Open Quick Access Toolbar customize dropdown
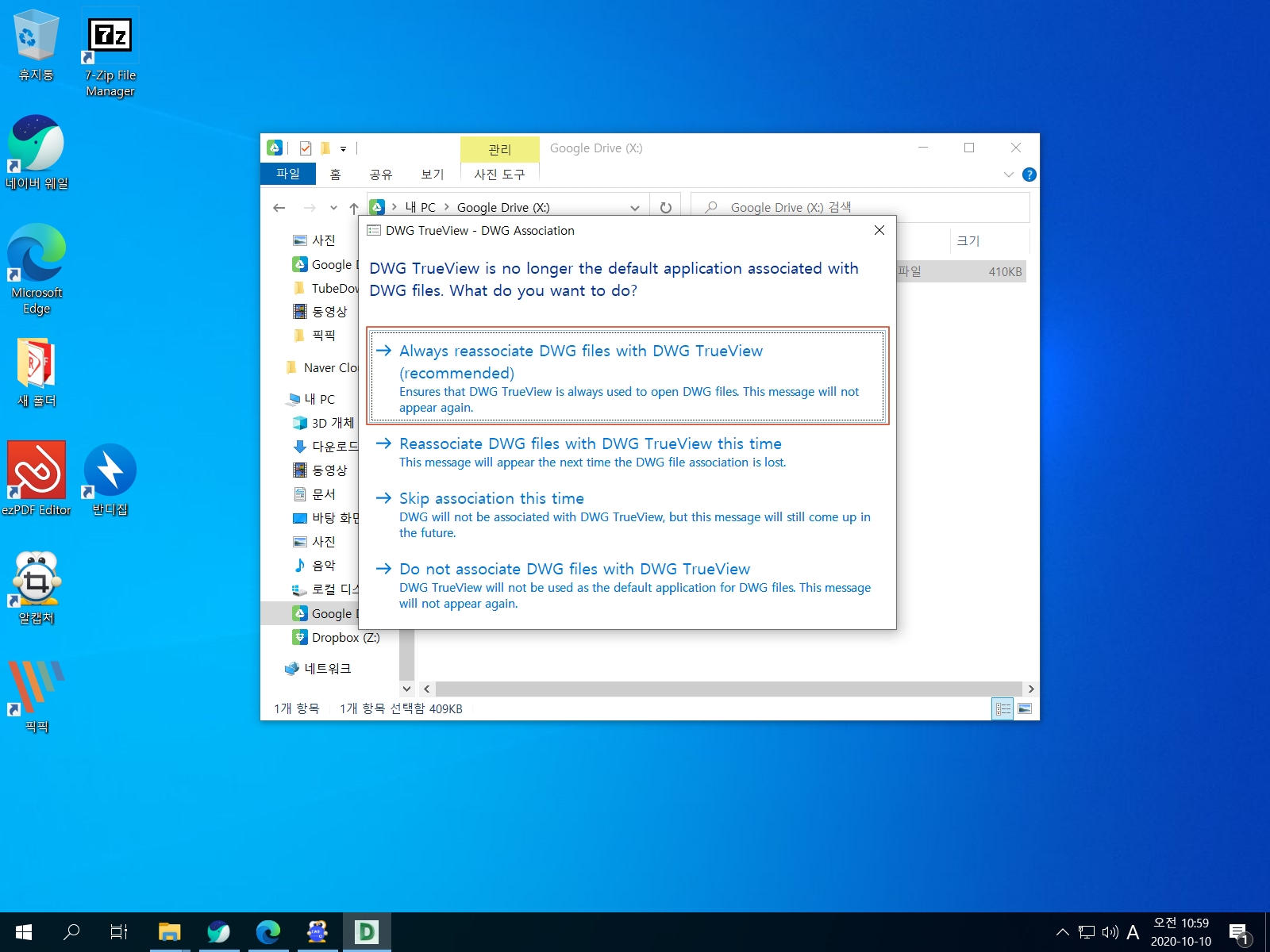 point(344,148)
